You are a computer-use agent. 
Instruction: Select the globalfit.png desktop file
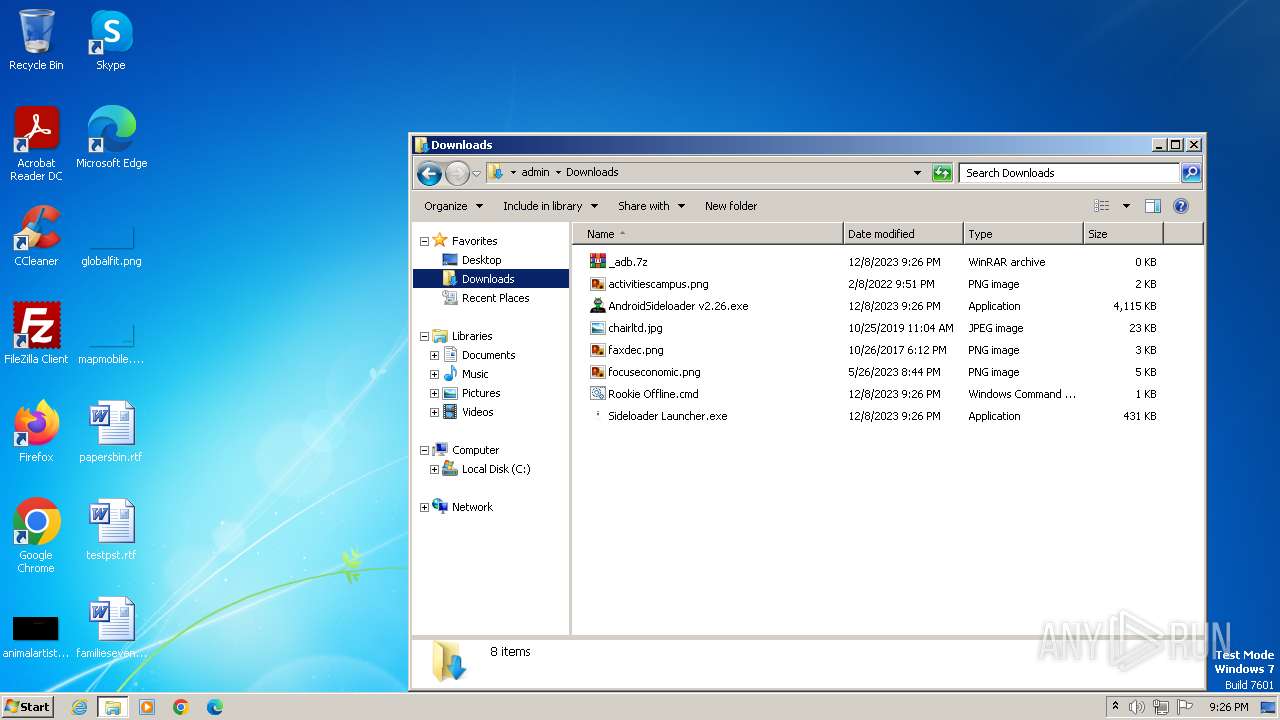[111, 245]
